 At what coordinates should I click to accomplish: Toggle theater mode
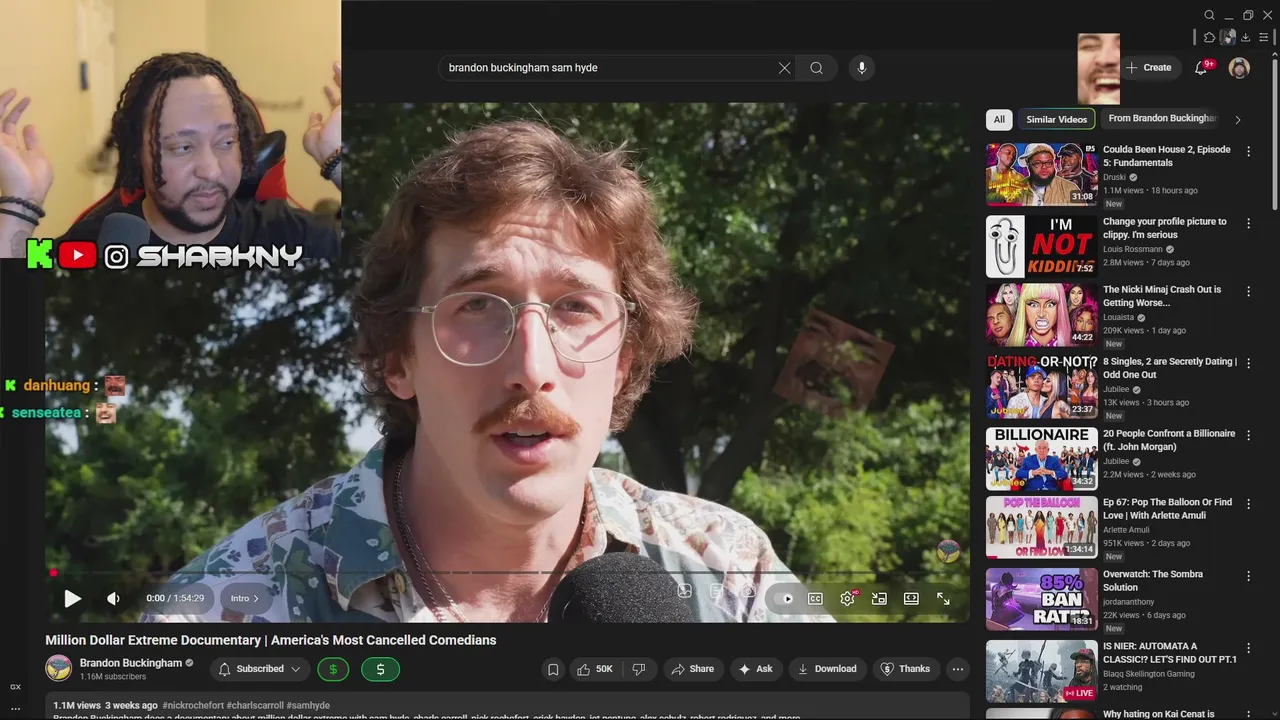[x=911, y=598]
